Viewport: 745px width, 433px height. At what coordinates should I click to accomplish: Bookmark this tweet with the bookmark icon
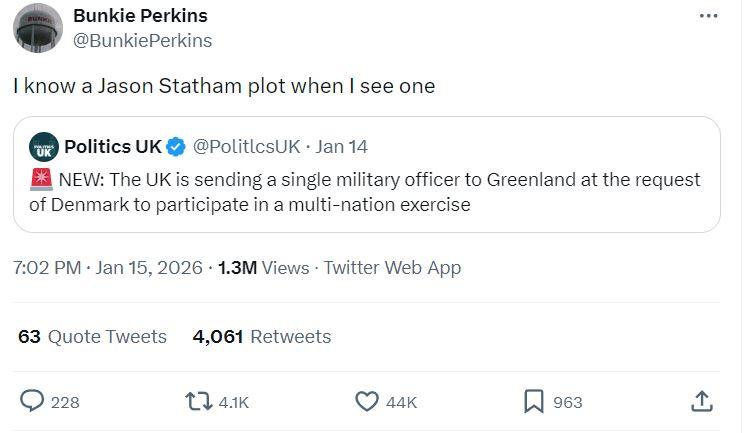[534, 401]
